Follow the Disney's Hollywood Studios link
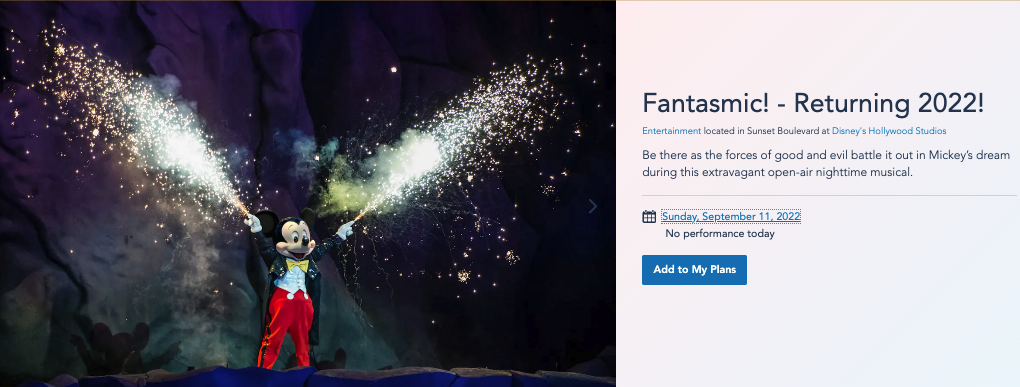 (889, 131)
